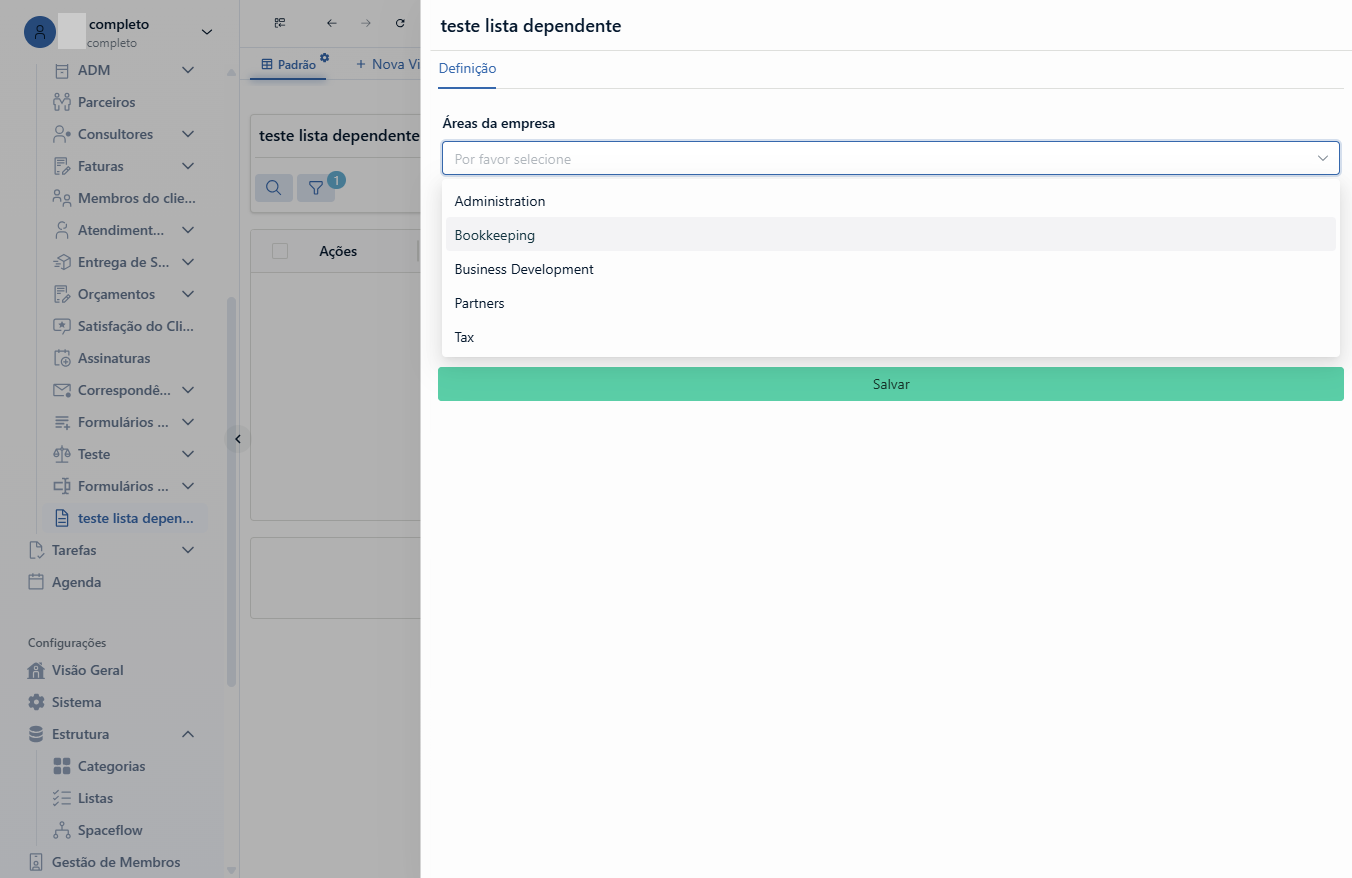Choose Administration from the list
The image size is (1352, 878).
tap(891, 201)
